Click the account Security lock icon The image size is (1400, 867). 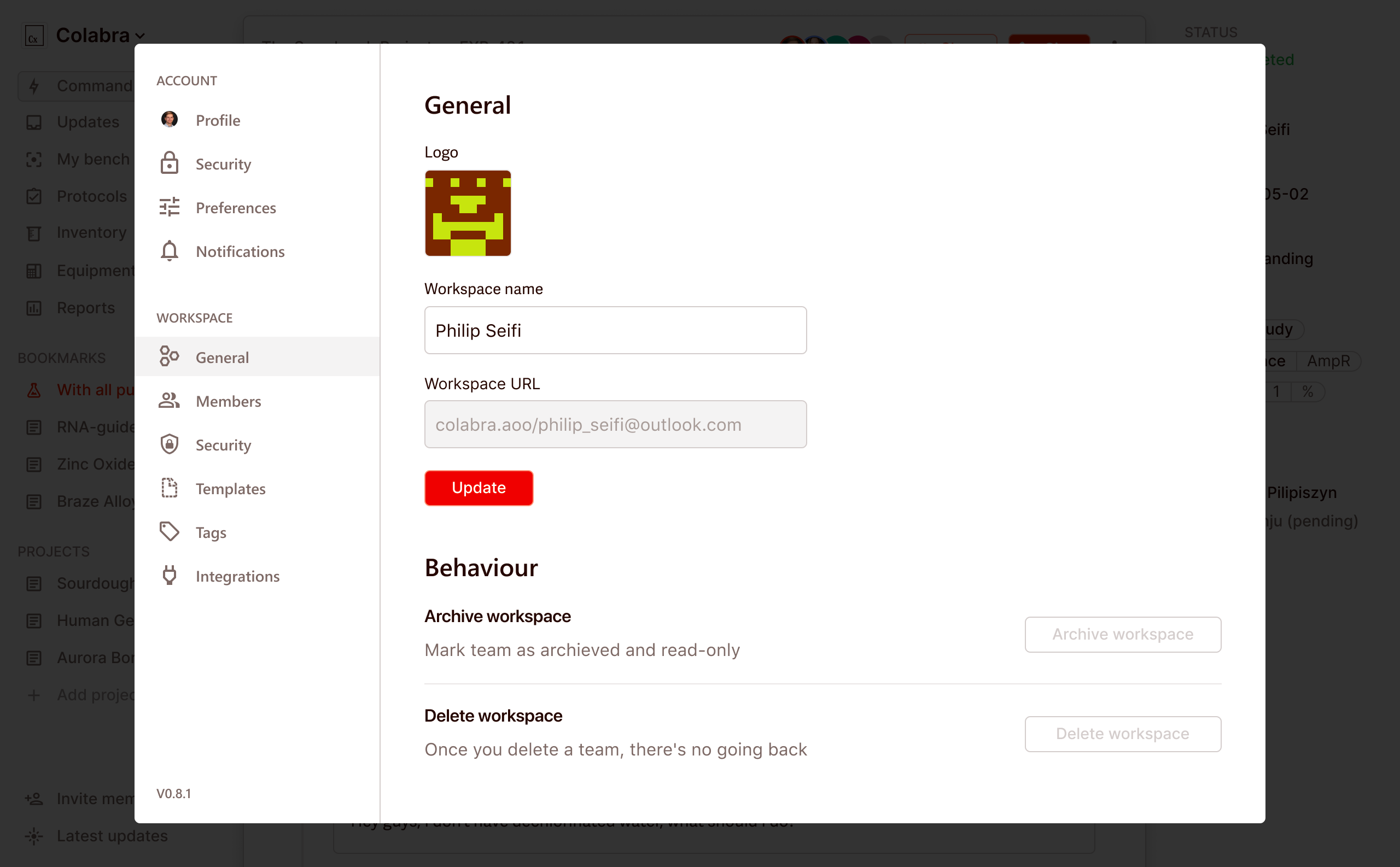169,163
